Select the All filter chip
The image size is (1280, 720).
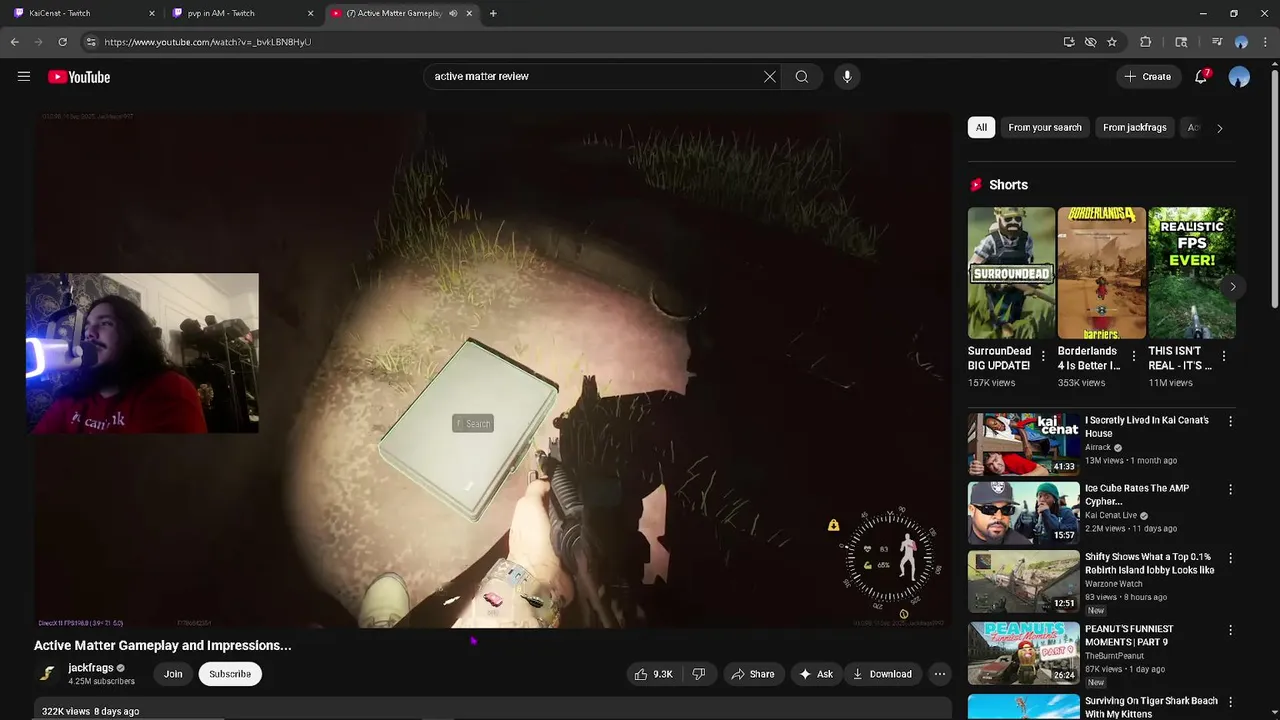[981, 127]
